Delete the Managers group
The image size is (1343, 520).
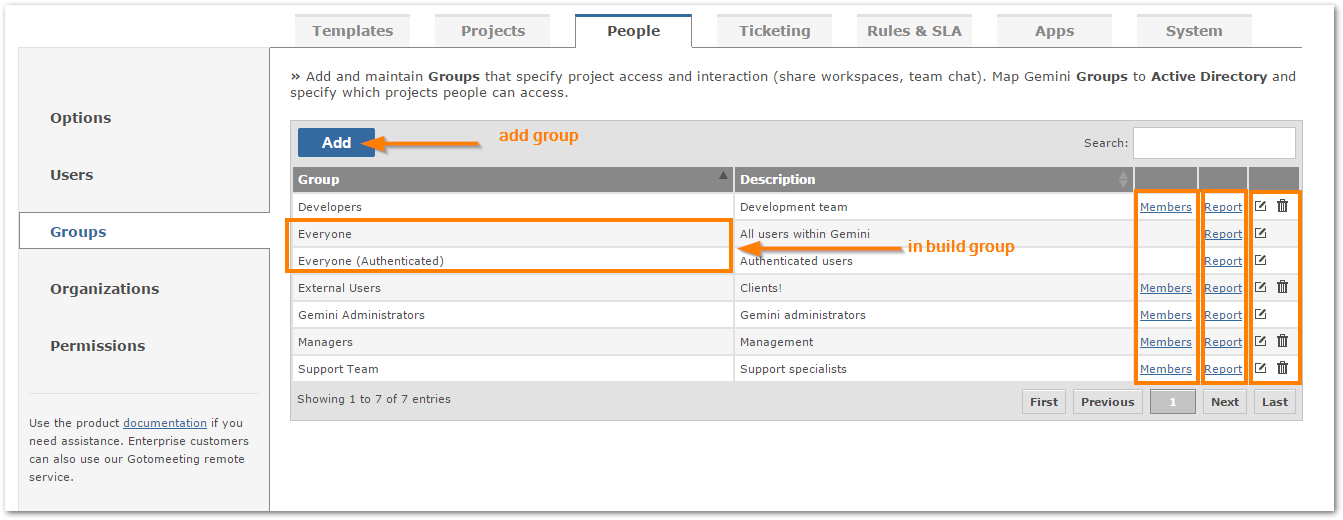pyautogui.click(x=1282, y=341)
